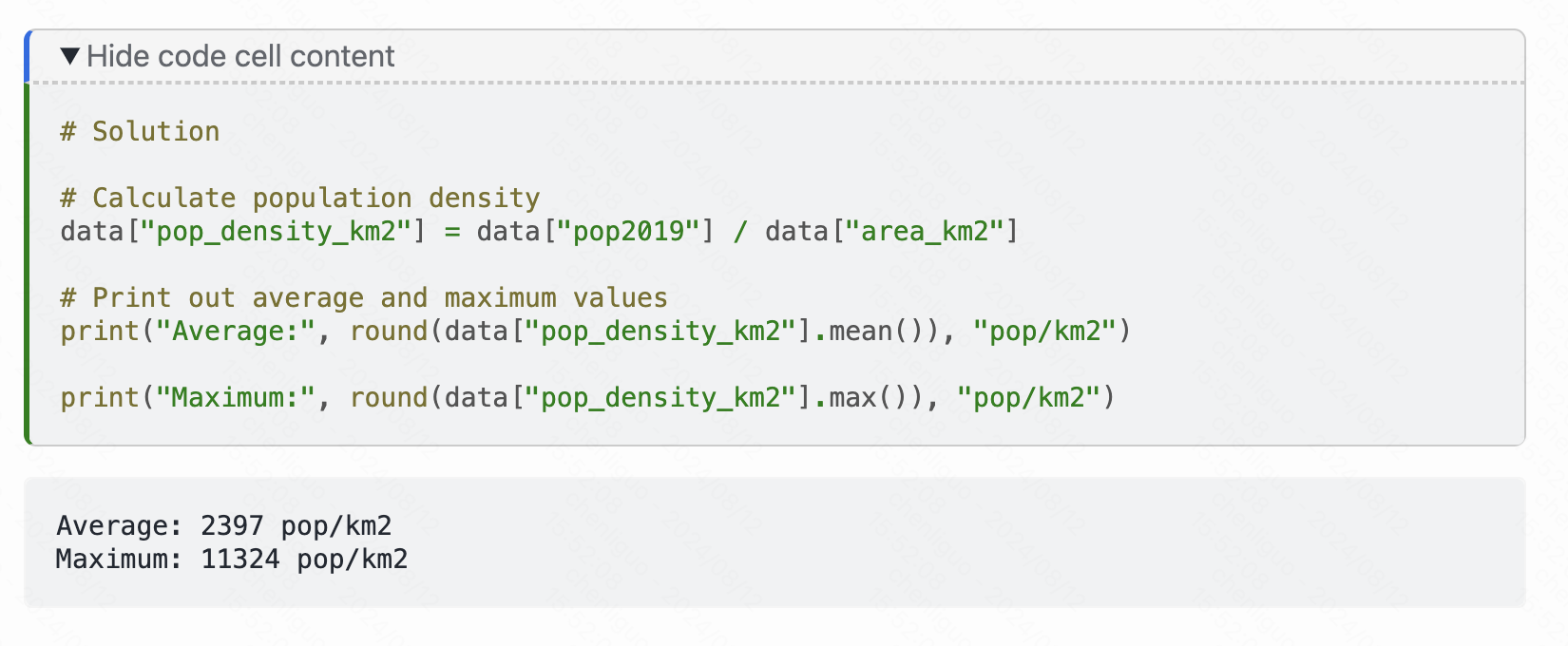Click the "# Calculate population density" comment

[x=300, y=198]
